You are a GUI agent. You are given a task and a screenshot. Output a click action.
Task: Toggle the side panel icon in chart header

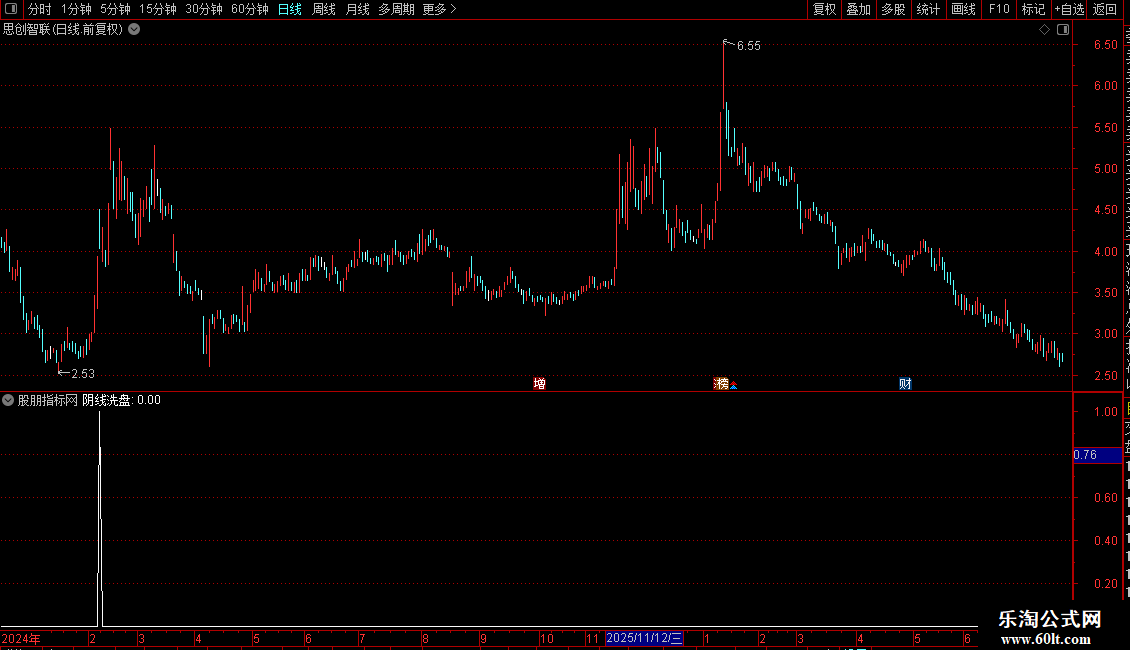pyautogui.click(x=1063, y=30)
